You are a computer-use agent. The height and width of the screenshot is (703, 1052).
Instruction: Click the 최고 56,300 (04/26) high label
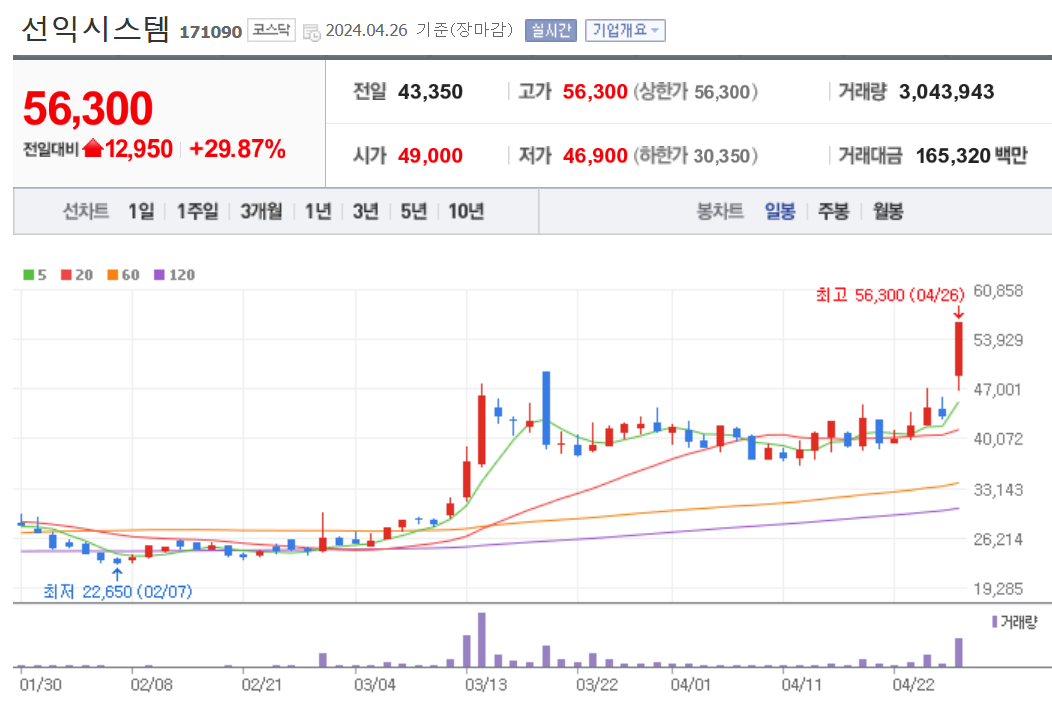tap(890, 295)
